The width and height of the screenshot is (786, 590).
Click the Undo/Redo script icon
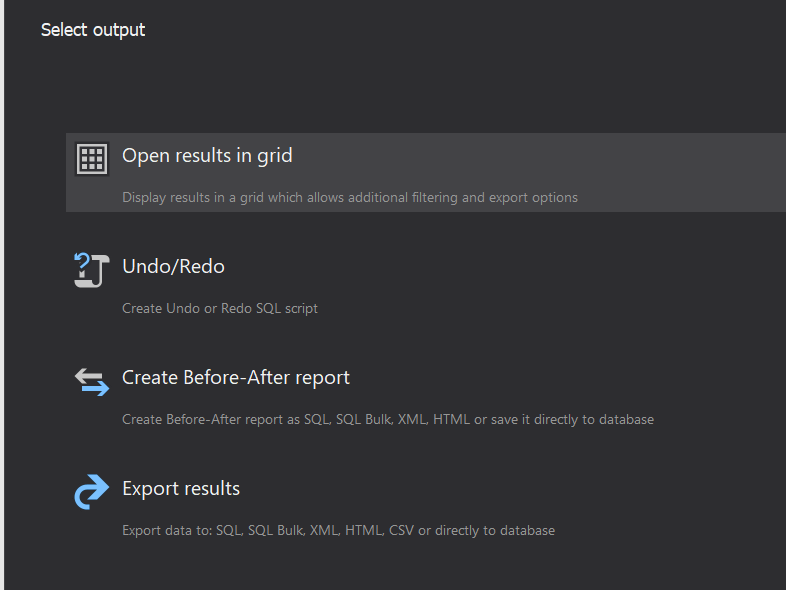[92, 270]
